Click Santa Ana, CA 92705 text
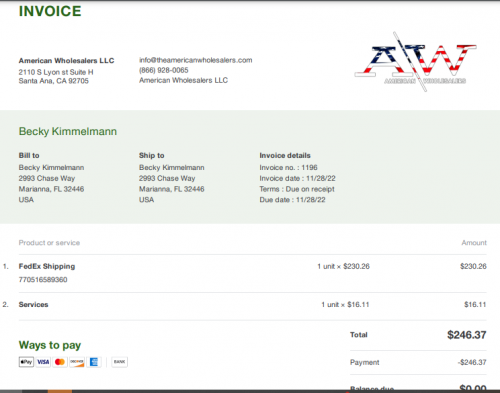The image size is (500, 393). 54,81
